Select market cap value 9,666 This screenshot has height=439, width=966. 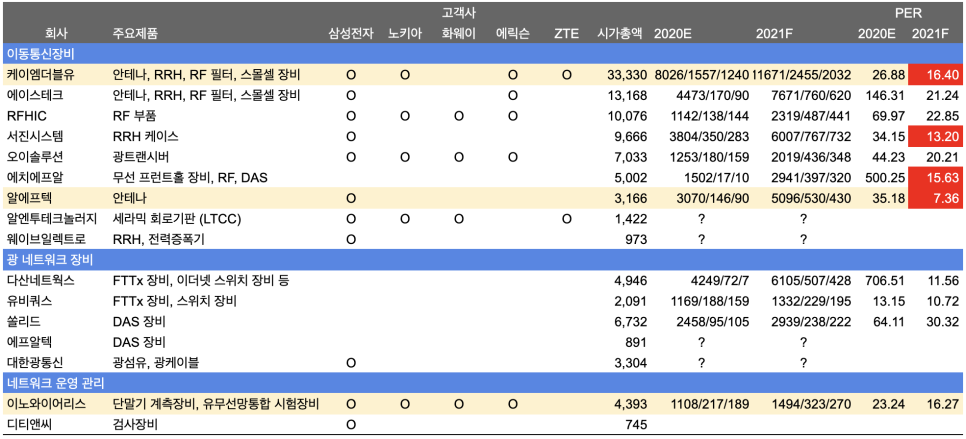[x=631, y=137]
